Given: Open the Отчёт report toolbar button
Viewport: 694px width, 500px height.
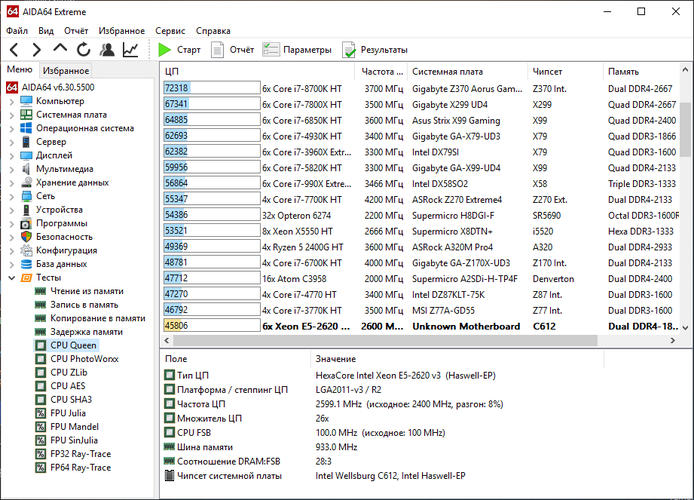Looking at the screenshot, I should (x=233, y=50).
